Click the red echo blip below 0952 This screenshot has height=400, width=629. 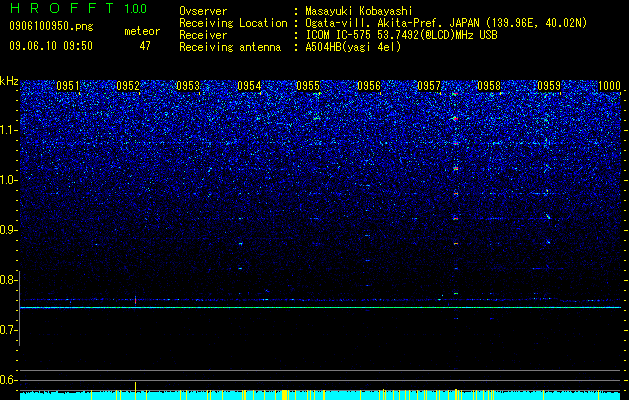[x=136, y=300]
